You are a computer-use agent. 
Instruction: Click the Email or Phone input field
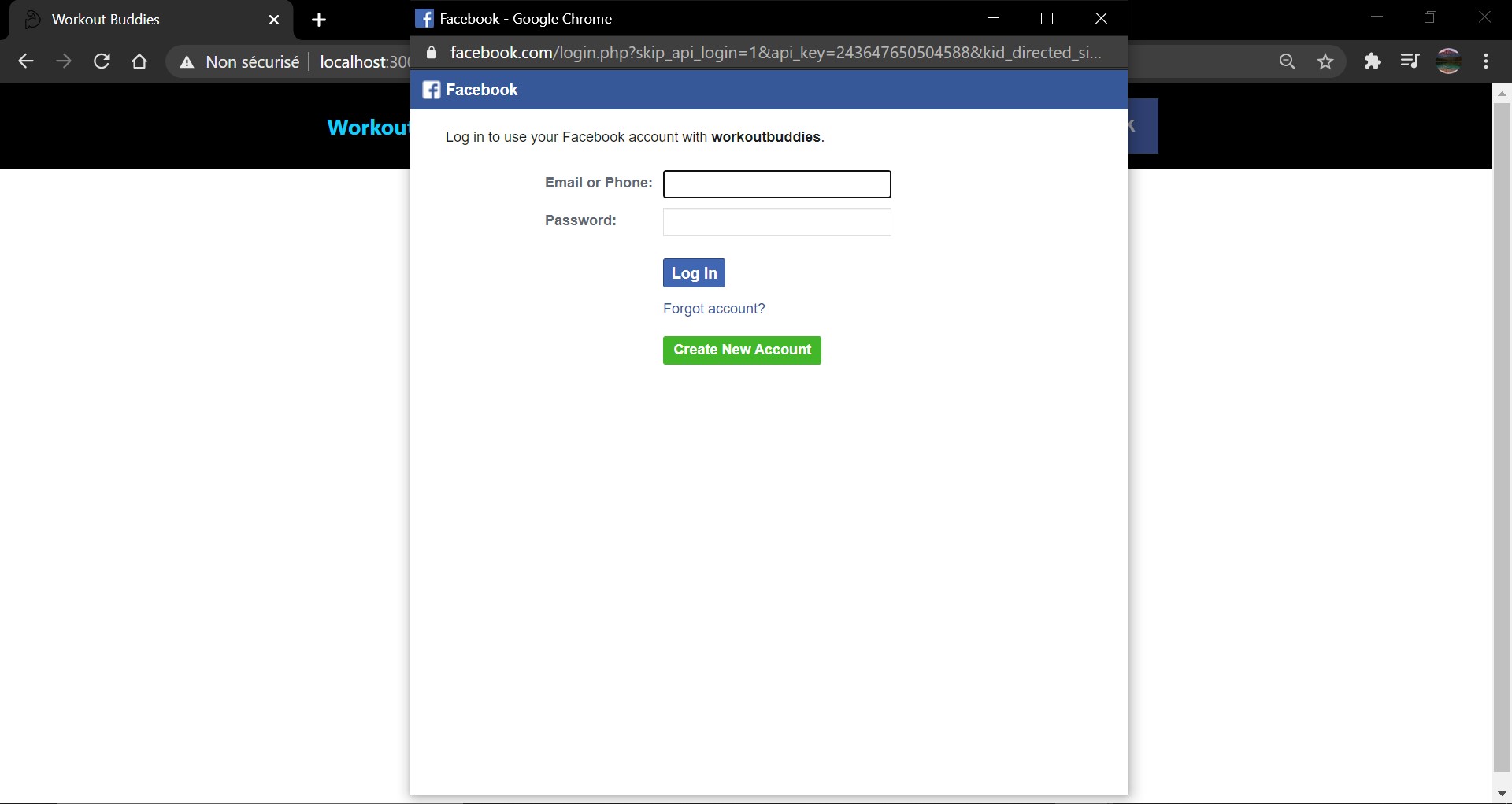tap(776, 184)
